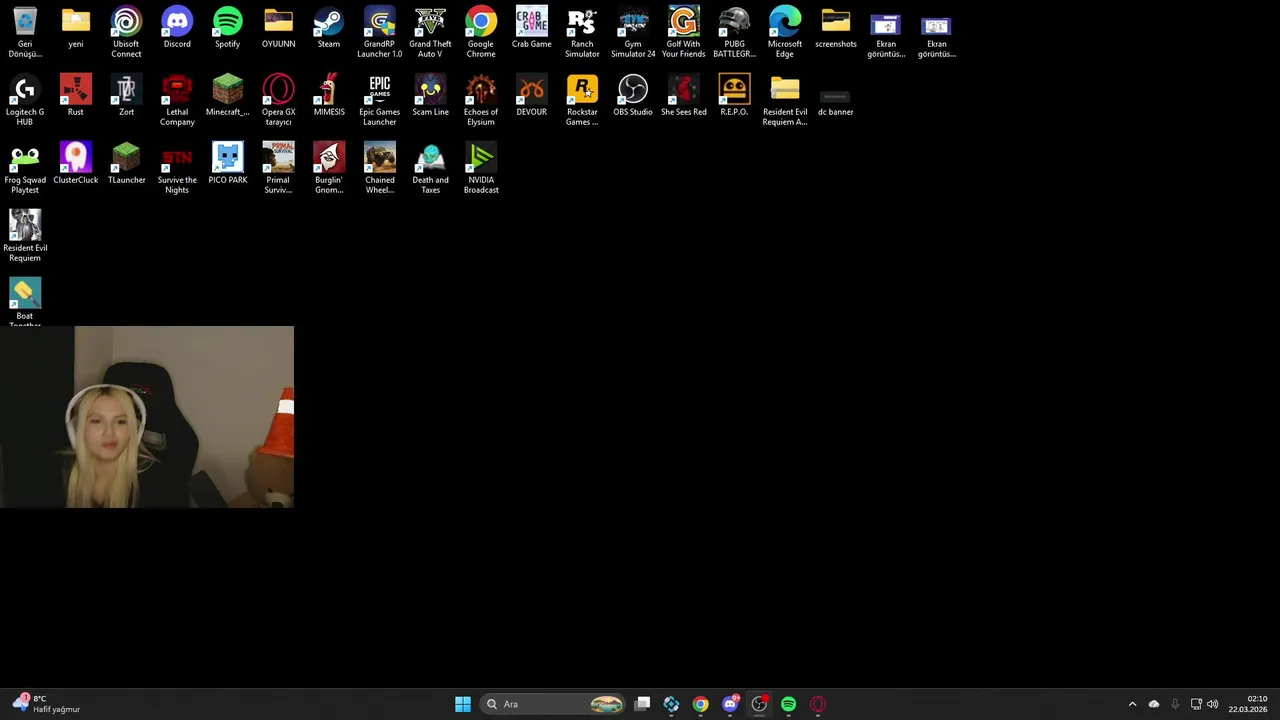Select Gym Simulator 24 icon

(x=633, y=33)
